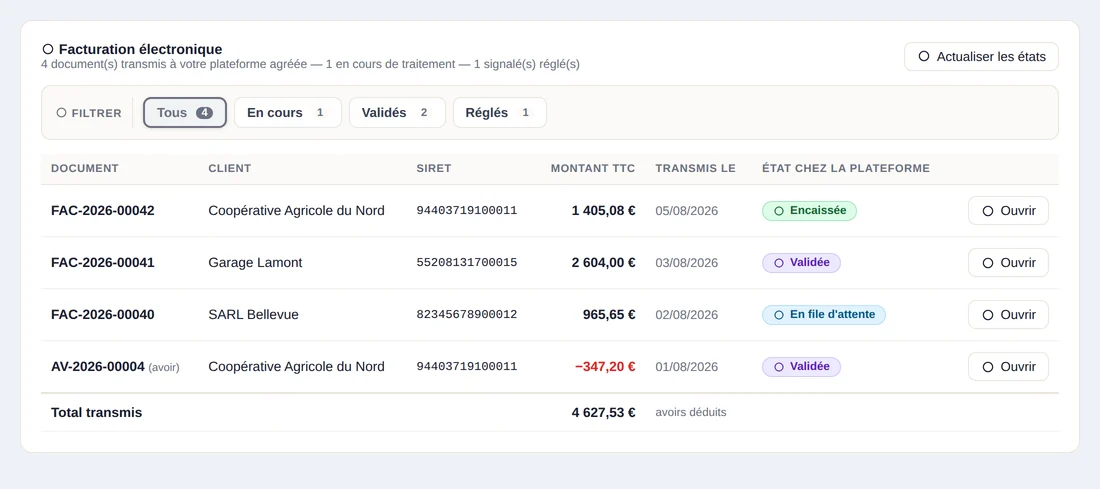Click the avoirs déduits note
Image resolution: width=1100 pixels, height=489 pixels.
click(691, 413)
